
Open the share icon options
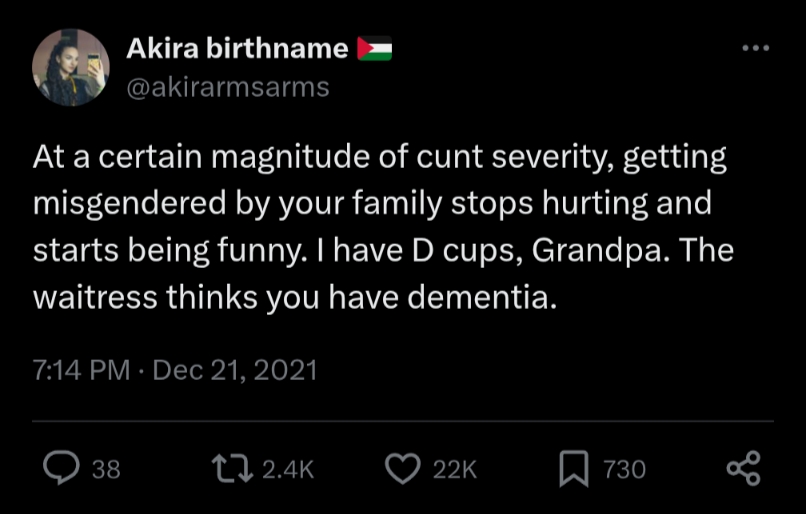(741, 468)
